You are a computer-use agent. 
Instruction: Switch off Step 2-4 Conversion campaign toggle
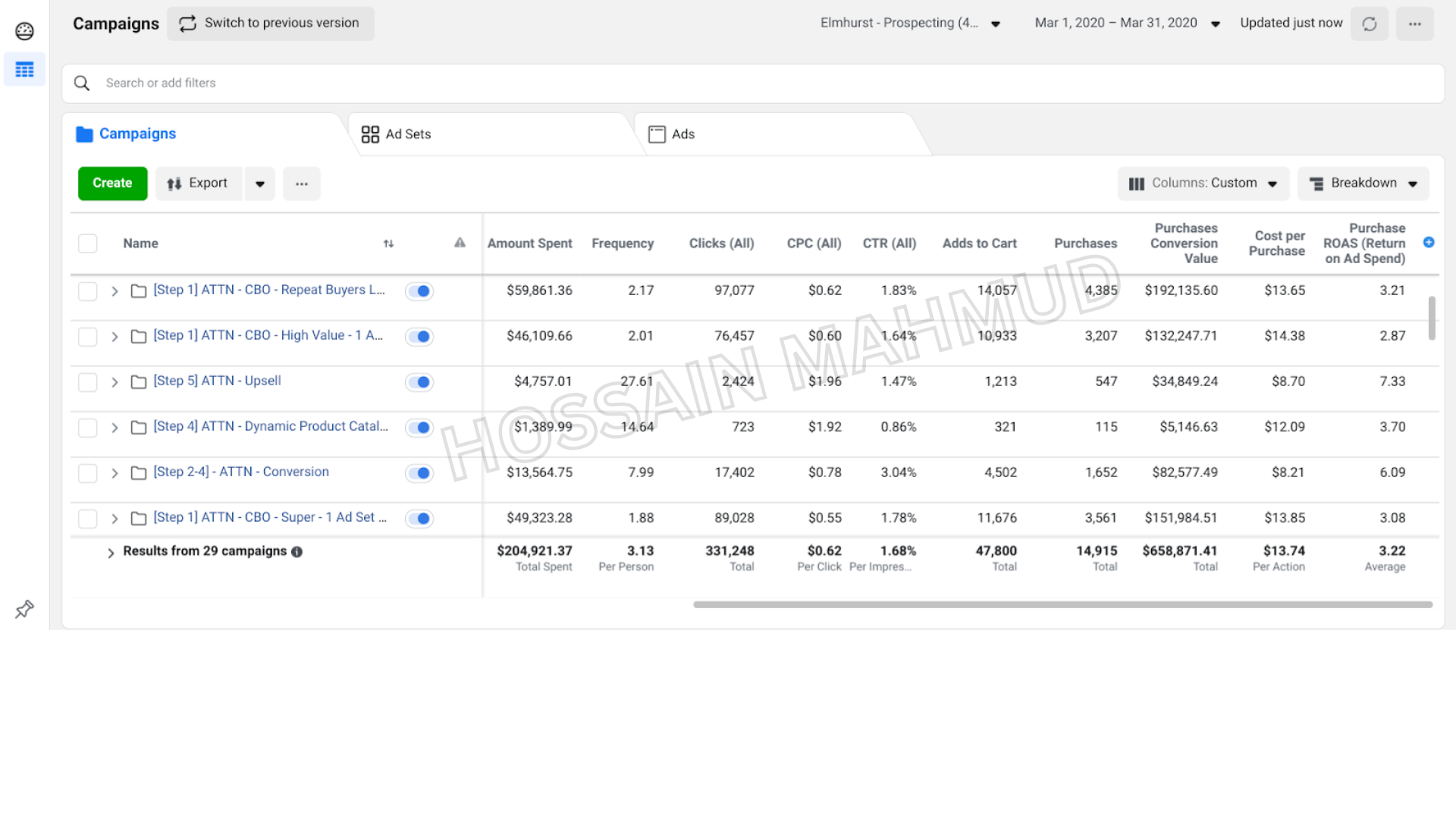pyautogui.click(x=419, y=473)
